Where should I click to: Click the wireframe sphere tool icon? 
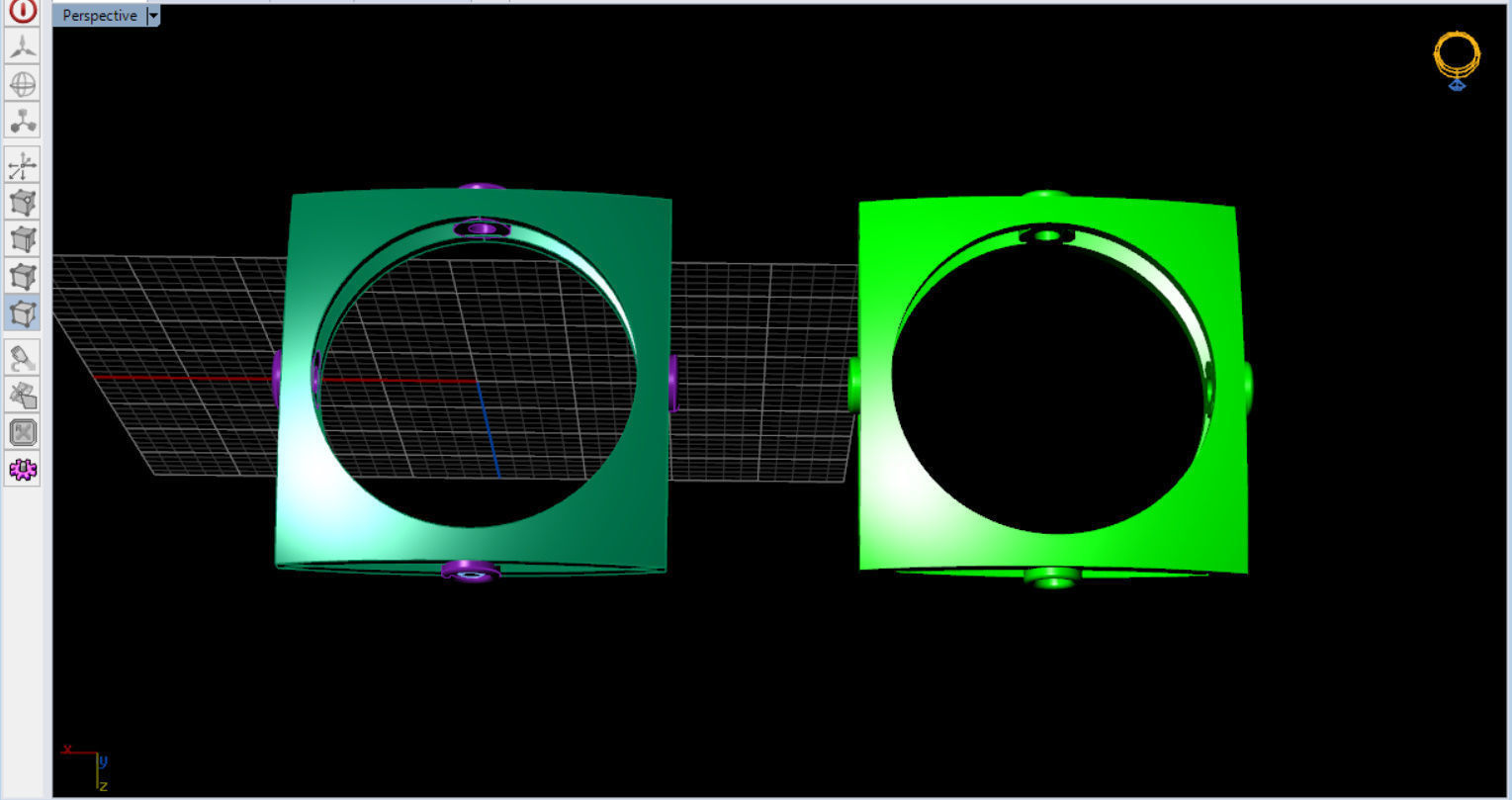23,83
